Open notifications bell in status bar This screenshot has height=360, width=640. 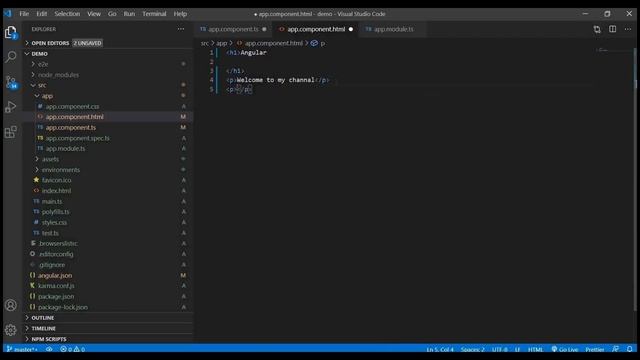(x=630, y=349)
